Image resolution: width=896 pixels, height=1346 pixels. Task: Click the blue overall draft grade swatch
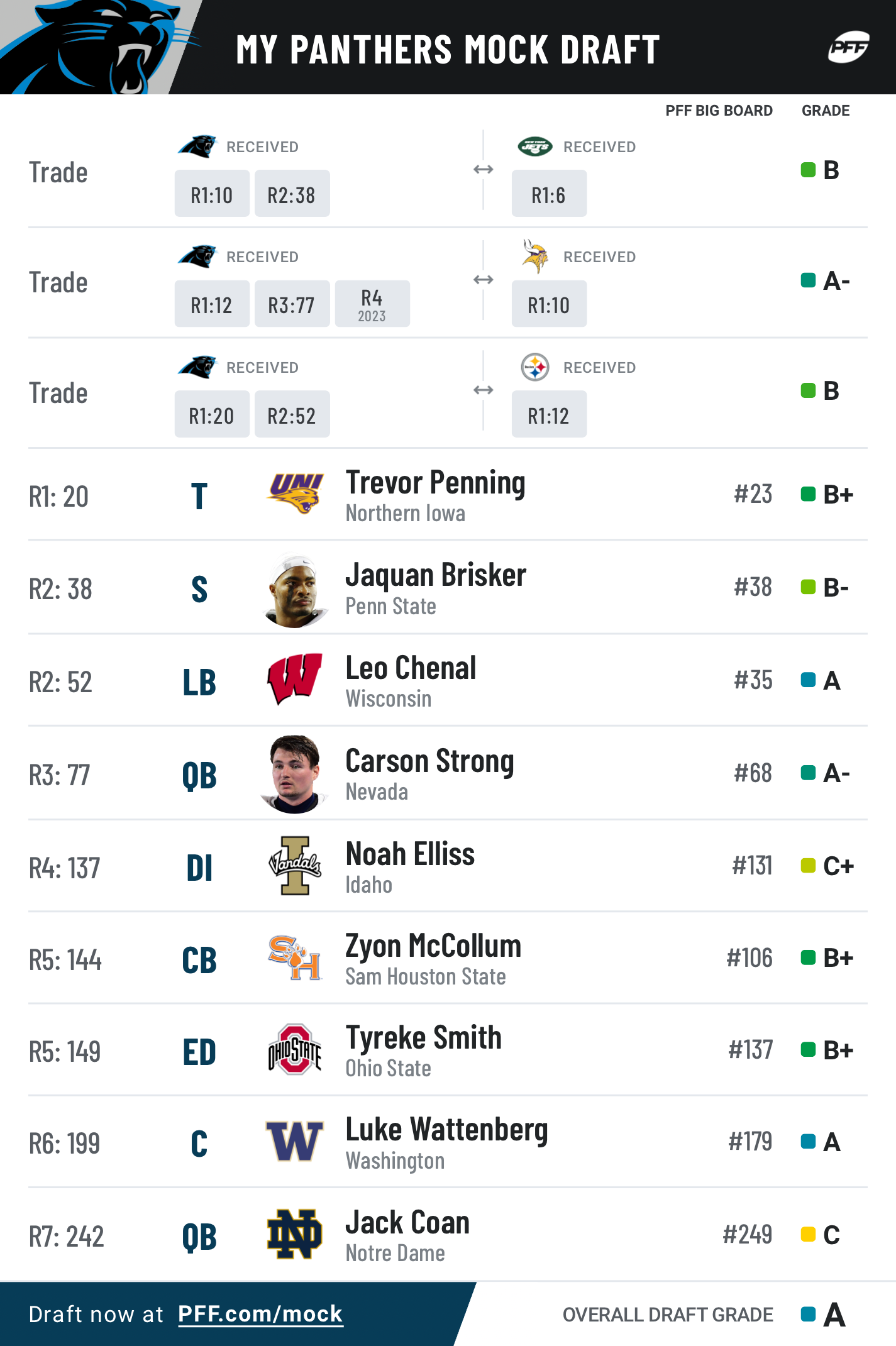click(808, 1314)
